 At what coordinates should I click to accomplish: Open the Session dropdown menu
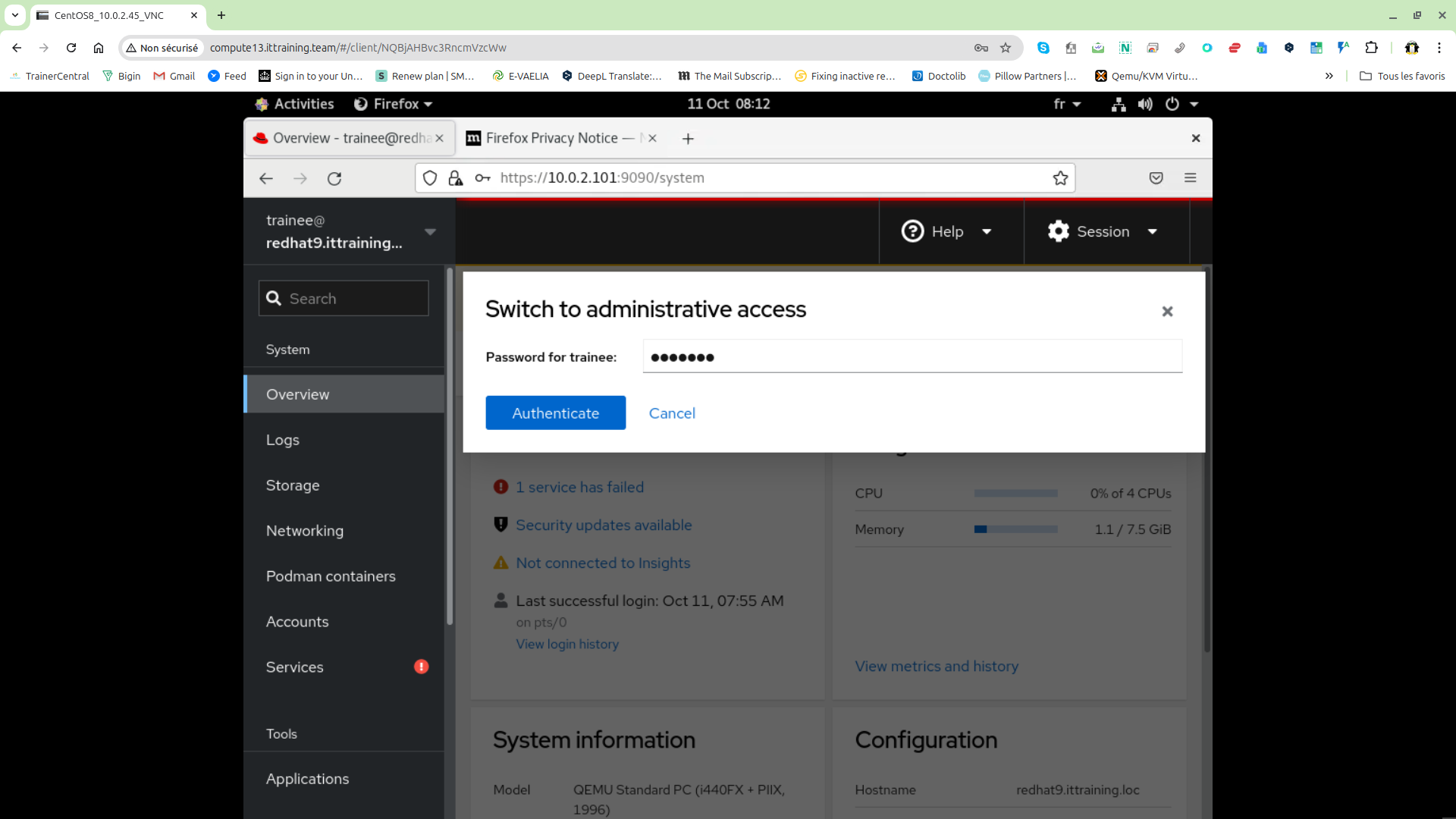pyautogui.click(x=1103, y=231)
